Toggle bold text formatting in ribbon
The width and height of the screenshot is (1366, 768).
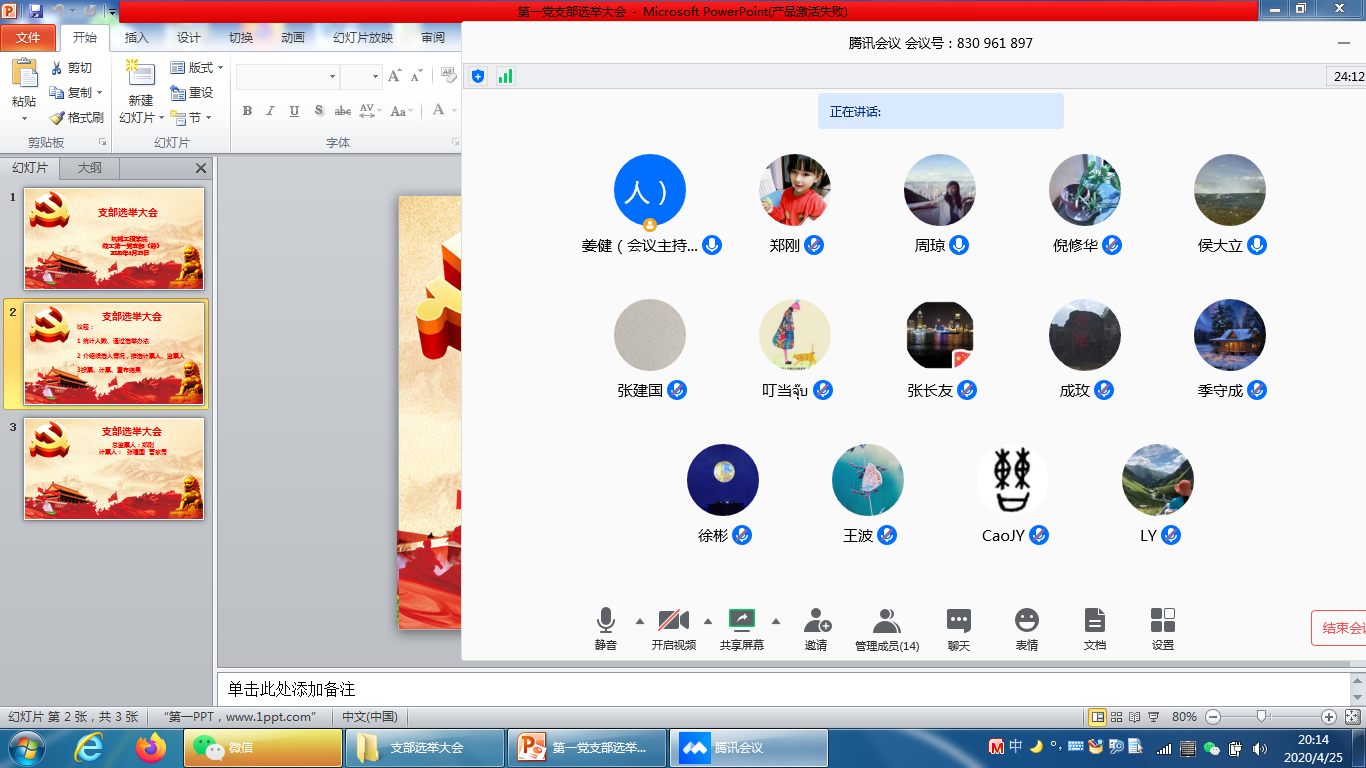pyautogui.click(x=247, y=111)
